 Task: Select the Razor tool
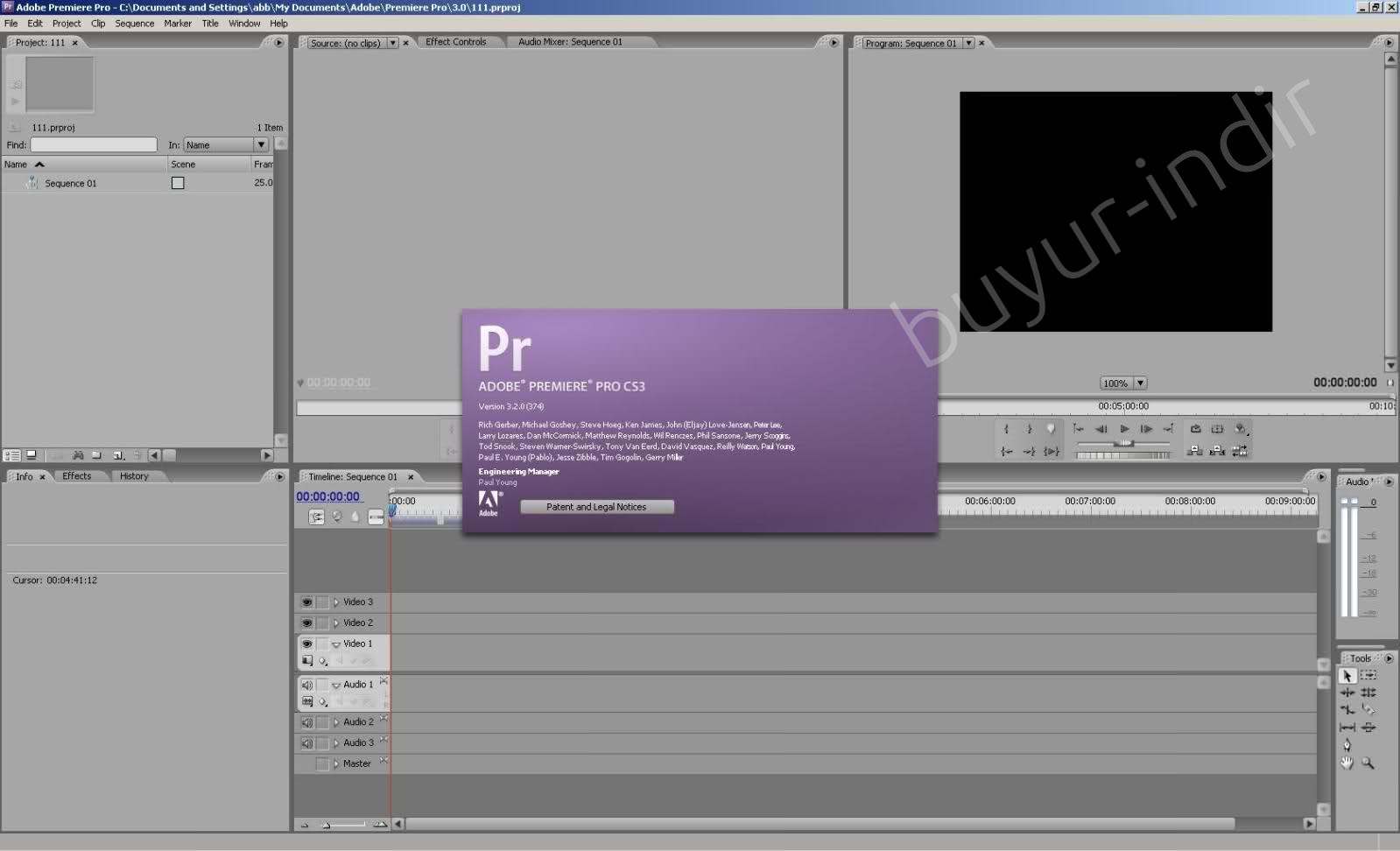pyautogui.click(x=1368, y=710)
